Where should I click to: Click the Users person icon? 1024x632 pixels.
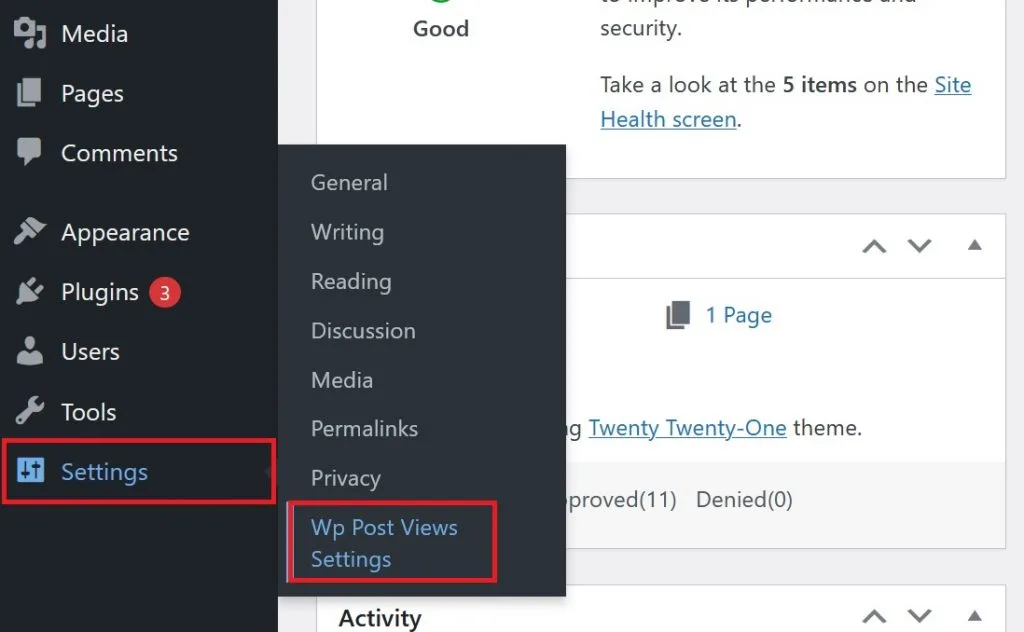(x=29, y=351)
